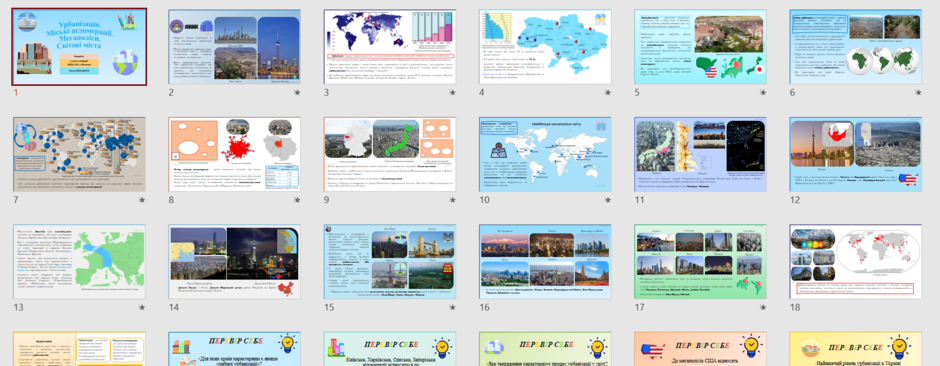The height and width of the screenshot is (366, 940).
Task: Select slide 13 thumbnail with Europe map
Action: (x=79, y=262)
